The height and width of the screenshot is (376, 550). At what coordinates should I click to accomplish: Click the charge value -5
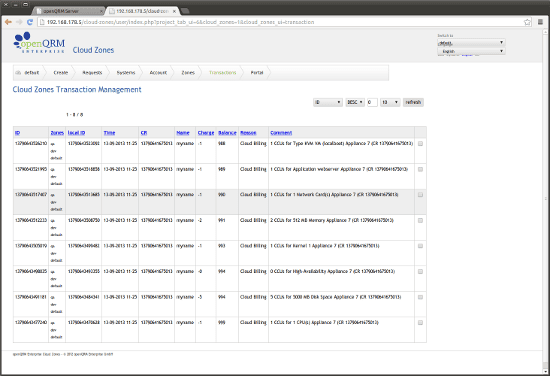click(x=200, y=297)
